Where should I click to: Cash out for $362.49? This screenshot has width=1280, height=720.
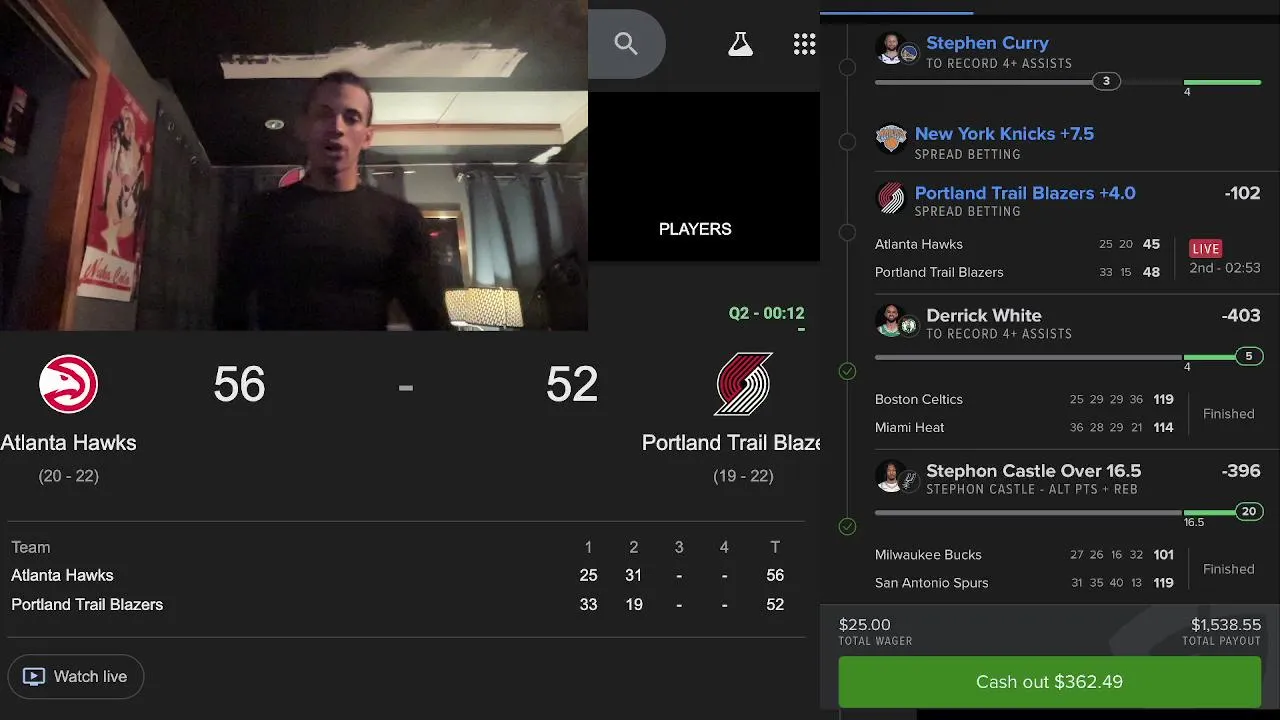pyautogui.click(x=1049, y=682)
